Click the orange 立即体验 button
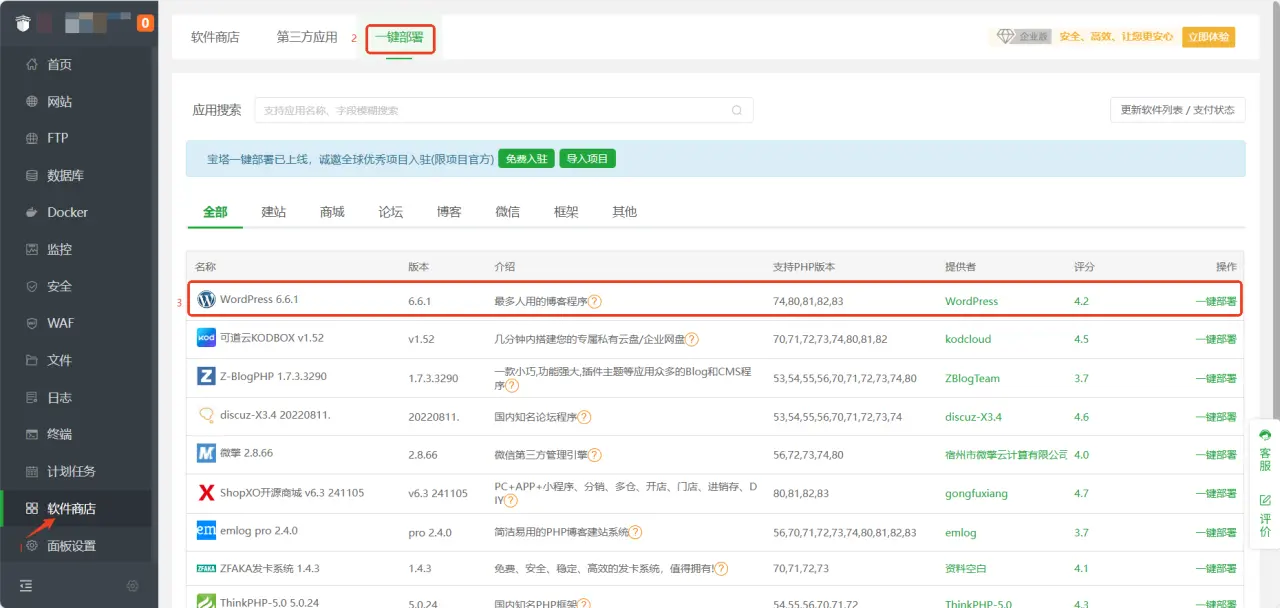Image resolution: width=1280 pixels, height=608 pixels. [1208, 37]
